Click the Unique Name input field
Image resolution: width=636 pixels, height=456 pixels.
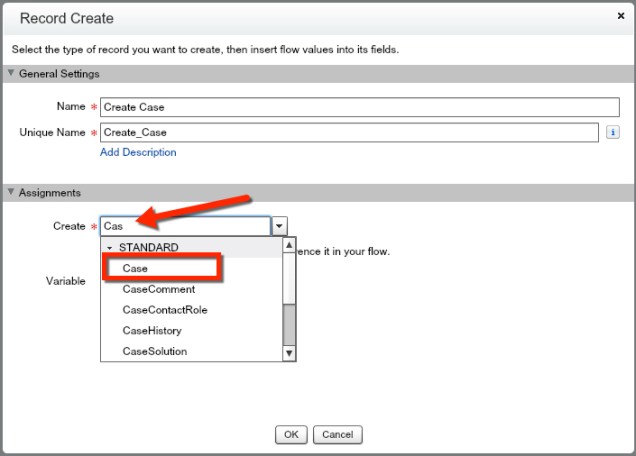(x=348, y=131)
